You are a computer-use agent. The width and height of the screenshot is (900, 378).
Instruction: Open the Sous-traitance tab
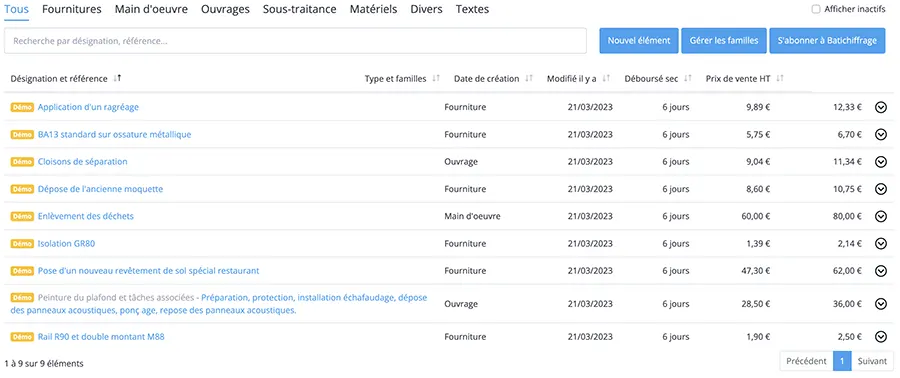[300, 9]
